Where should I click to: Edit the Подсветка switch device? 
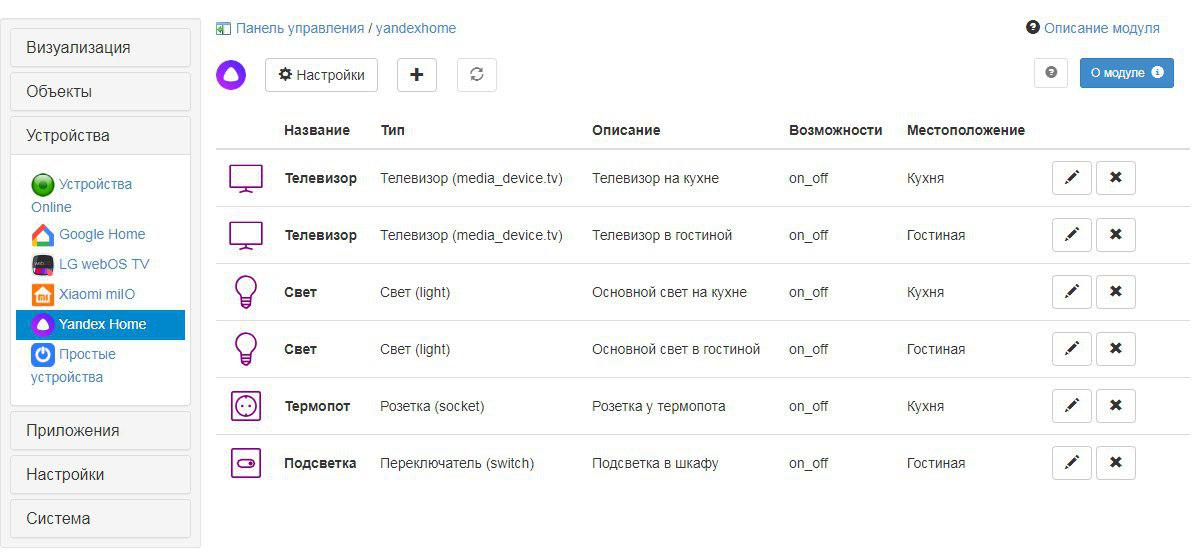tap(1072, 463)
